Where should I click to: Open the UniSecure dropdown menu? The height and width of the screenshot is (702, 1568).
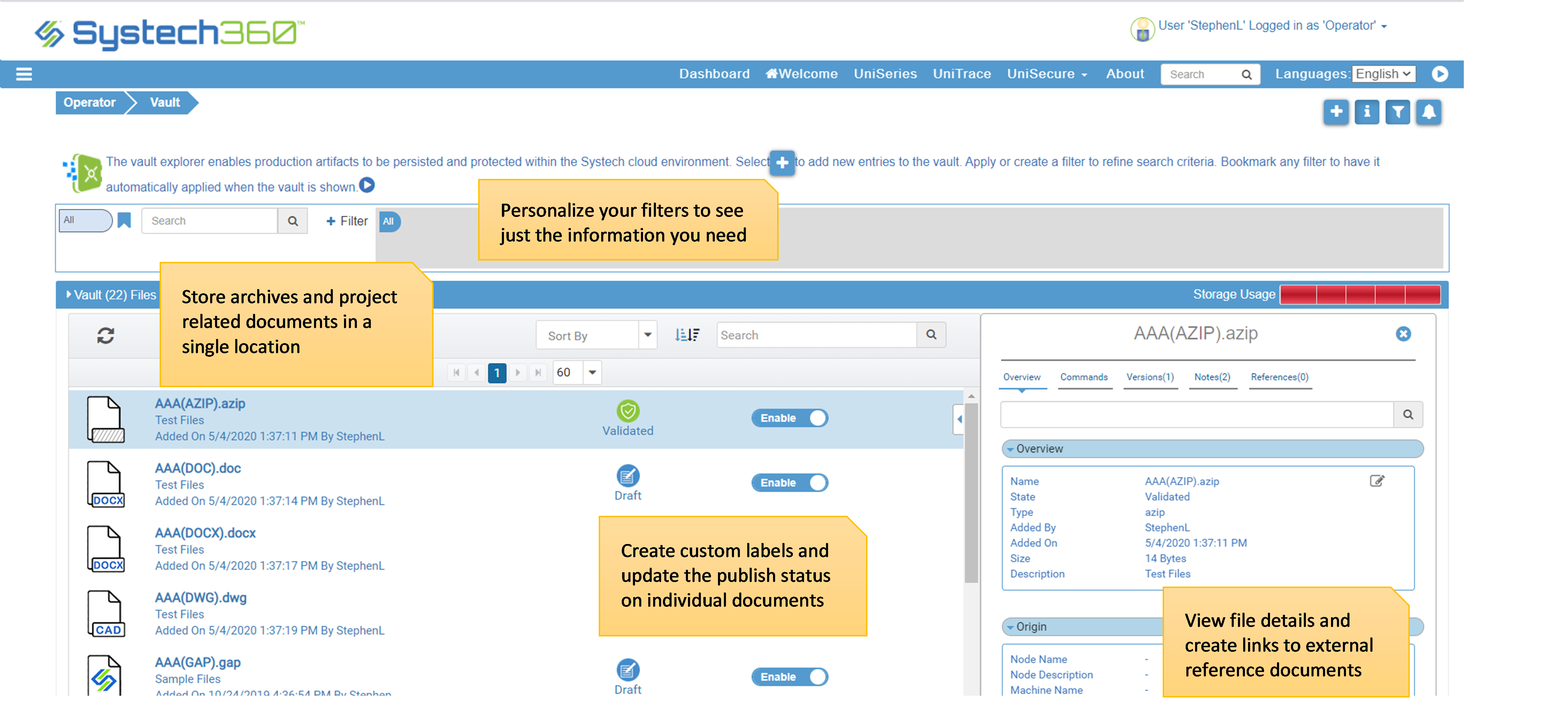click(1047, 74)
